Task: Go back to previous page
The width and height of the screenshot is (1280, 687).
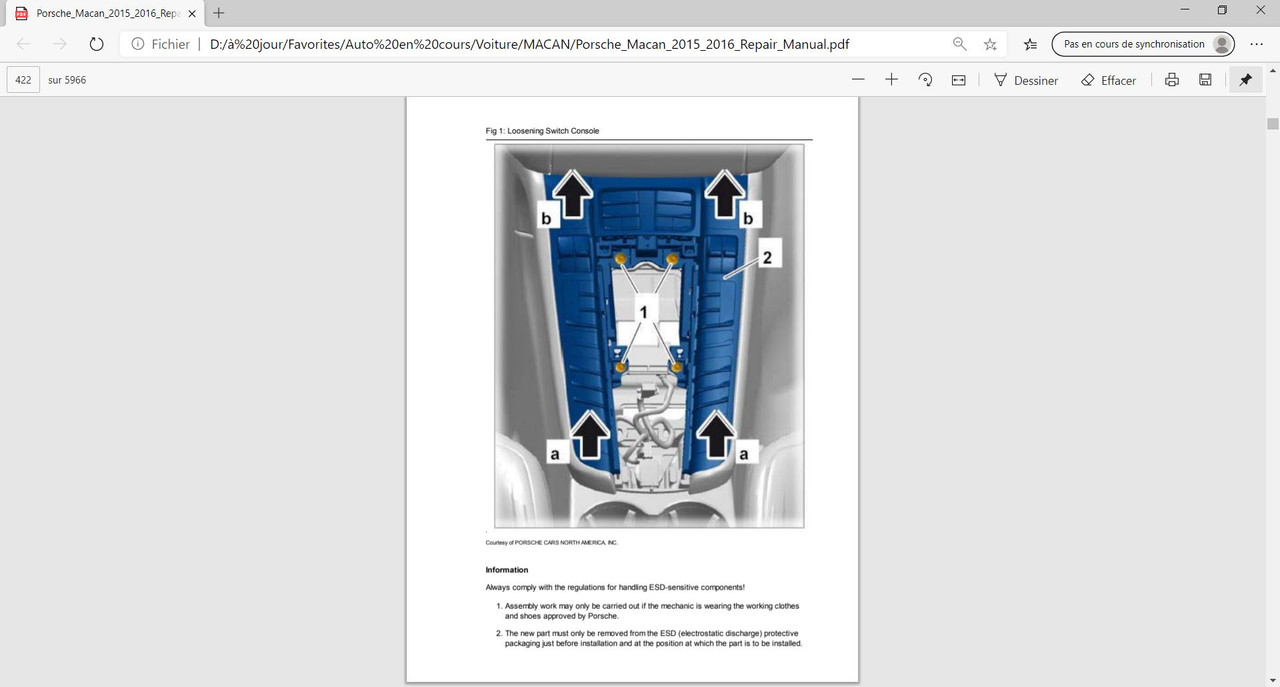Action: 24,44
